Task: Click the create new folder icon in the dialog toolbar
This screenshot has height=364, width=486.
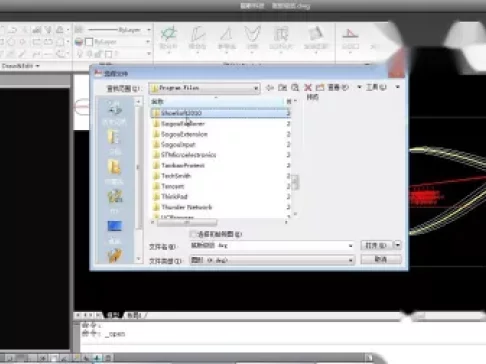Action: 320,88
